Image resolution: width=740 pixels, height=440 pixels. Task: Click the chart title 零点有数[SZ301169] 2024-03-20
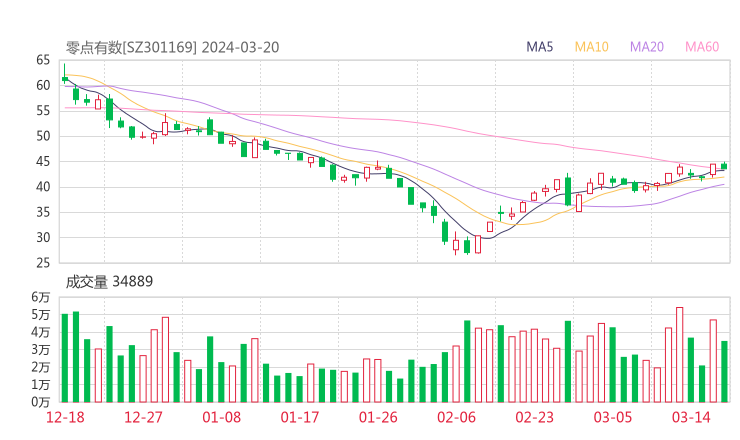point(172,47)
